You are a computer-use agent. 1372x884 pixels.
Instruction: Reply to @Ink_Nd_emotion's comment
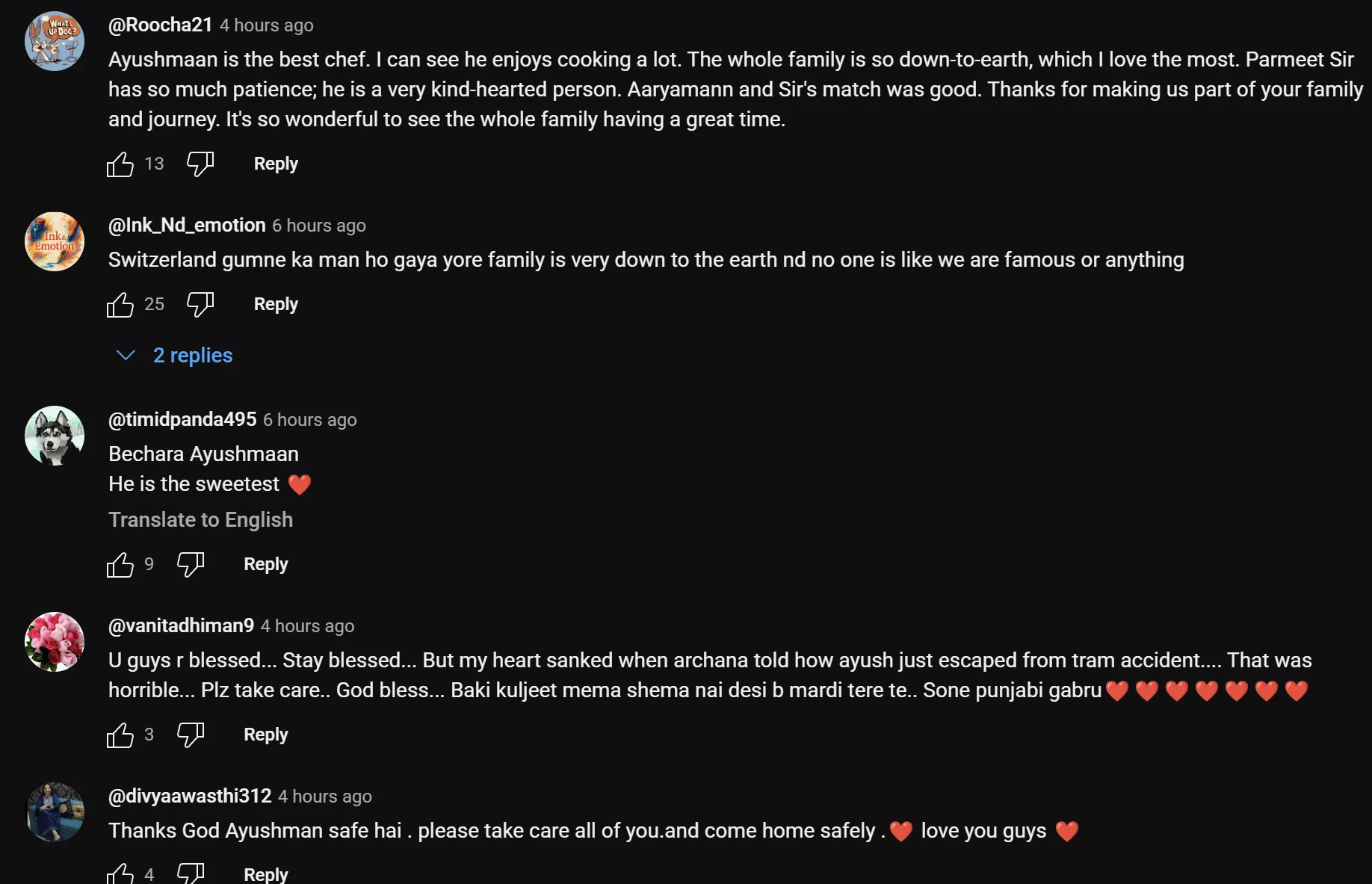pos(276,304)
